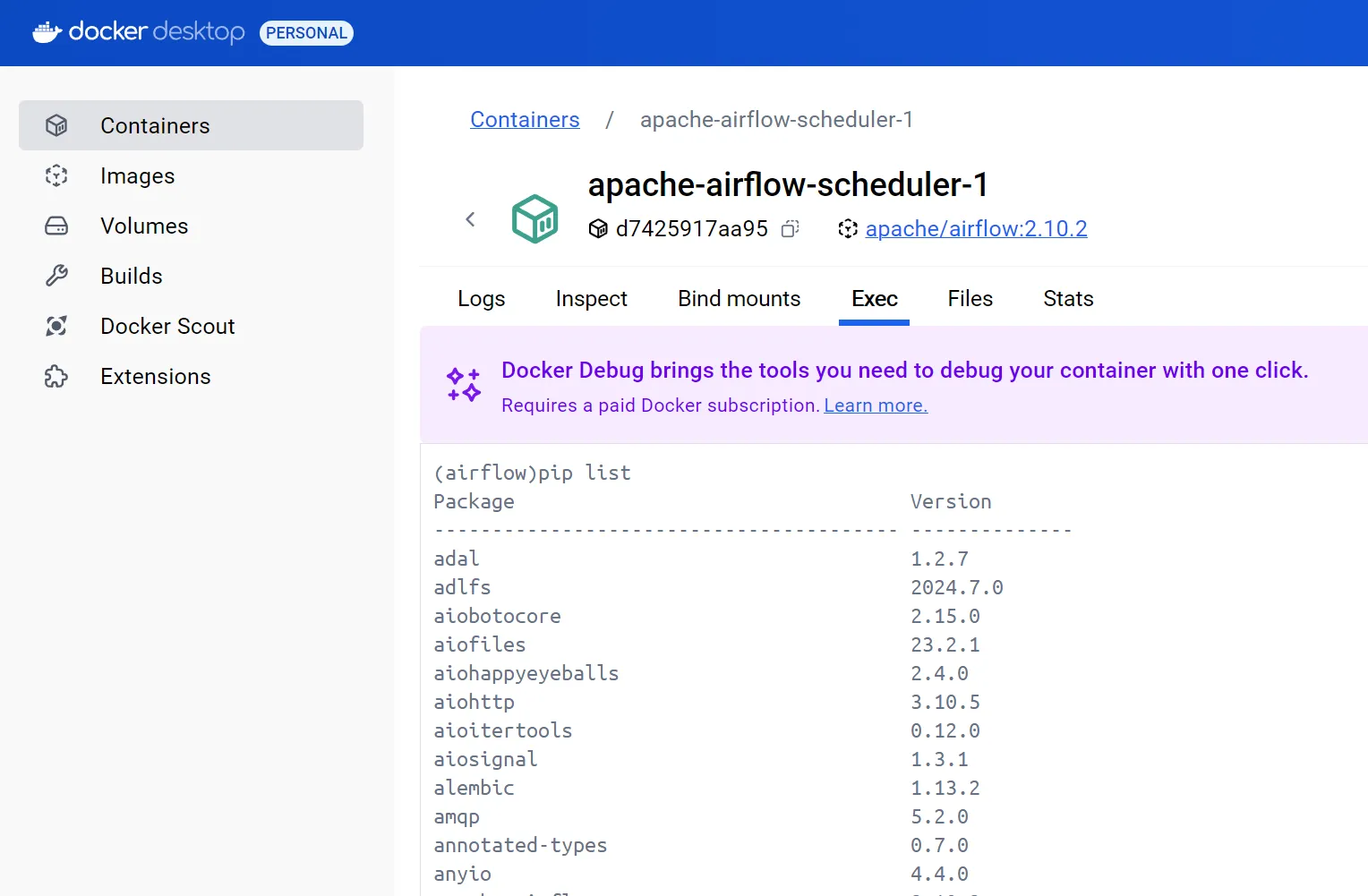Open the Files tab
Viewport: 1368px width, 896px height.
970,299
